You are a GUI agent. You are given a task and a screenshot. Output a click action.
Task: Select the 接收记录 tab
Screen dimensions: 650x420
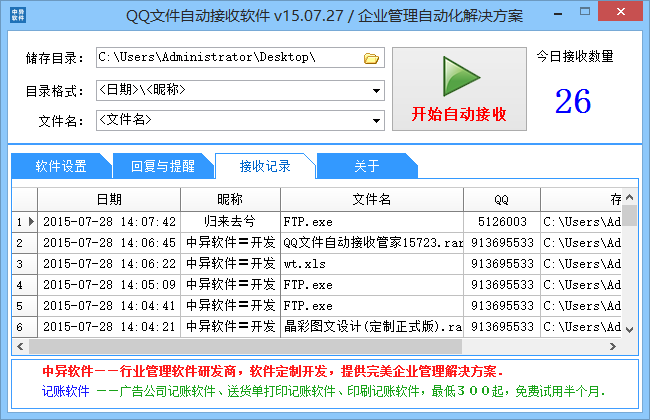pos(266,166)
